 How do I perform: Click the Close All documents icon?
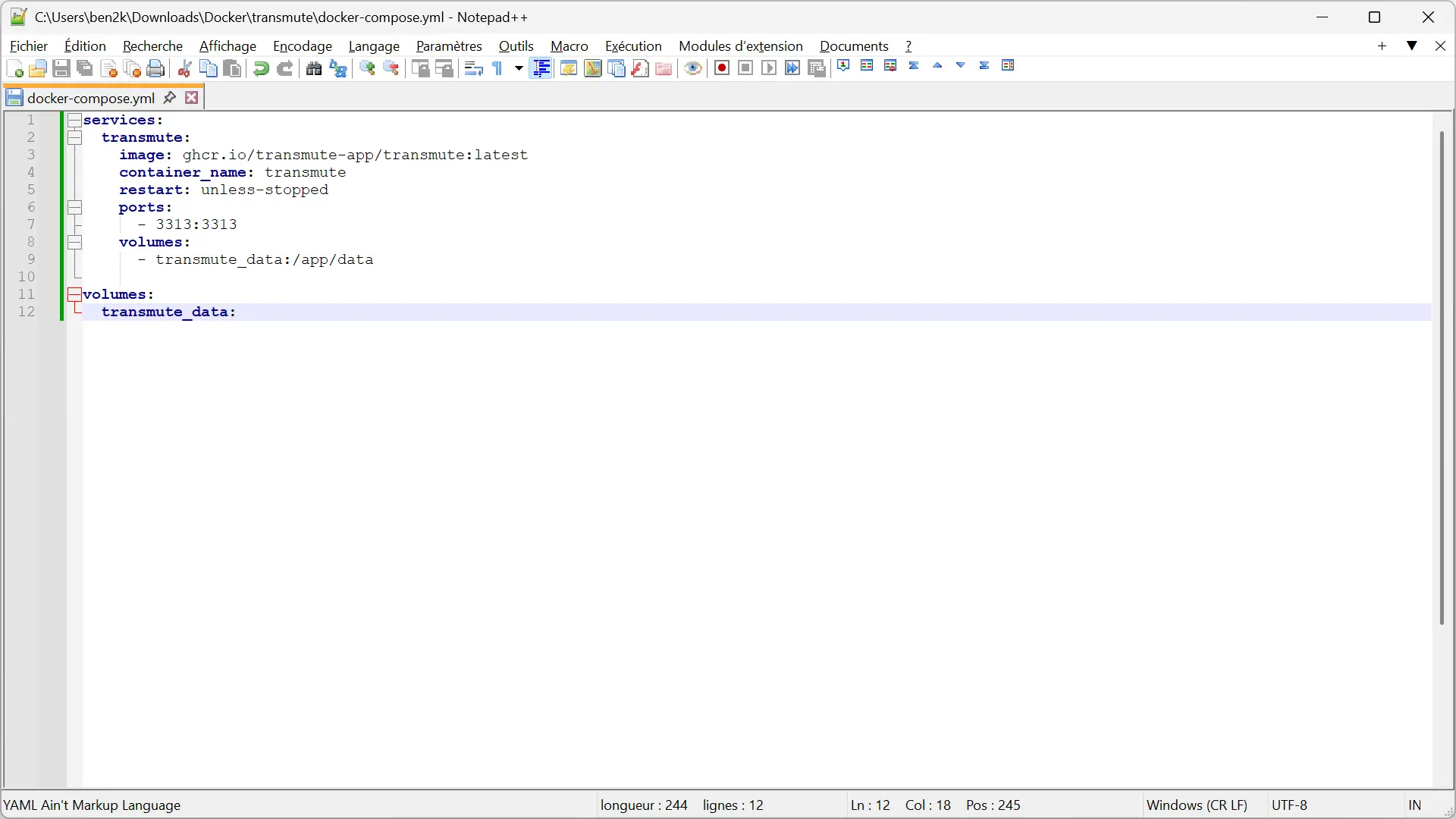(x=132, y=69)
